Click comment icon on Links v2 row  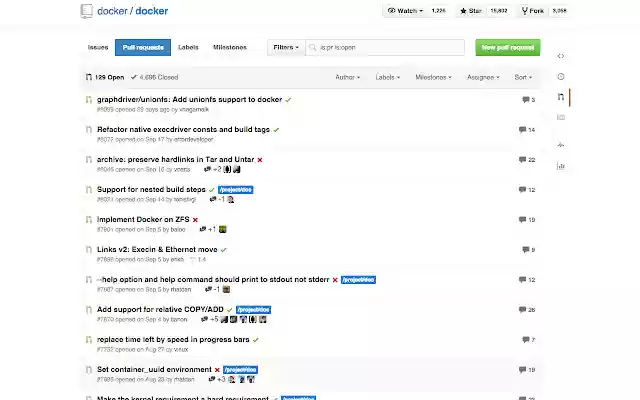[526, 250]
